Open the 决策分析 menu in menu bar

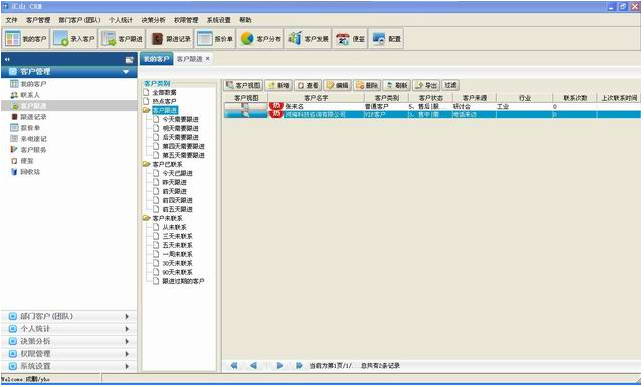[x=153, y=20]
